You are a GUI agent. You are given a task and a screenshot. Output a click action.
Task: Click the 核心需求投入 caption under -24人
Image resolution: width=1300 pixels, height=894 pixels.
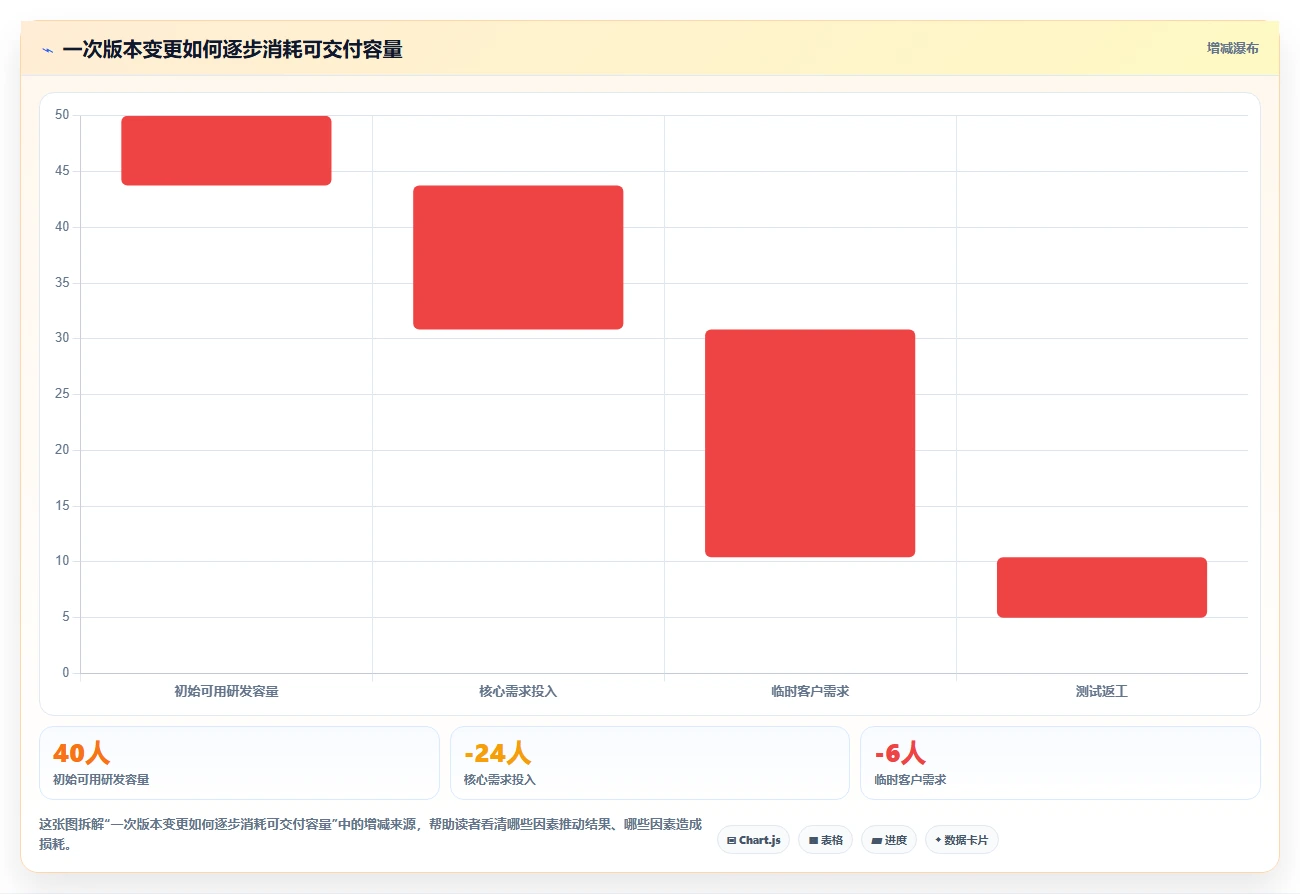[x=500, y=779]
